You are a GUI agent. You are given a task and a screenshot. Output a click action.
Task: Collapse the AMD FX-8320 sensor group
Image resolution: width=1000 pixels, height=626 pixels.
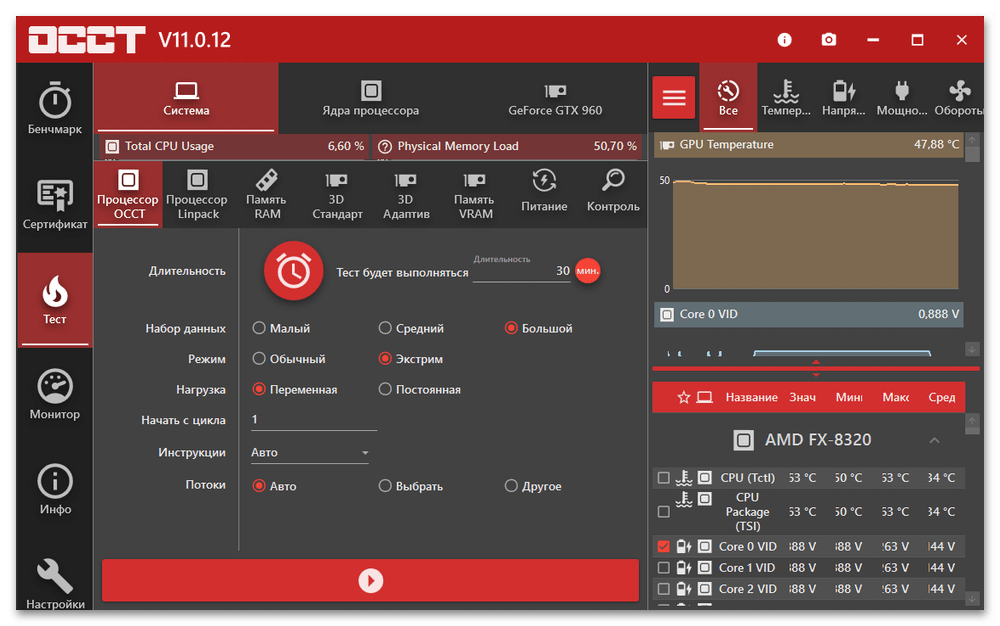934,440
